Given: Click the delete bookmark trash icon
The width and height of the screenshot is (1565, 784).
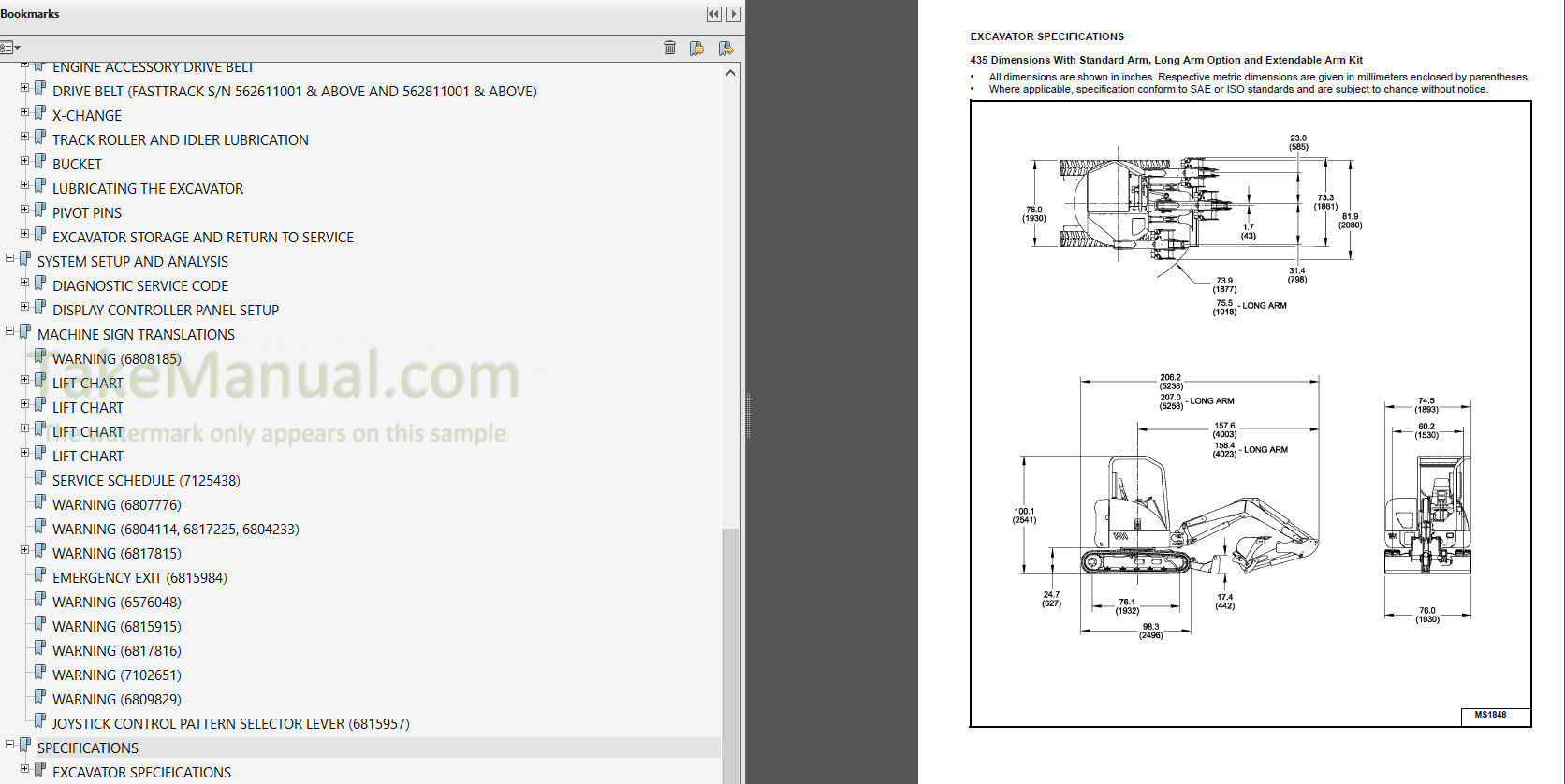Looking at the screenshot, I should 669,48.
